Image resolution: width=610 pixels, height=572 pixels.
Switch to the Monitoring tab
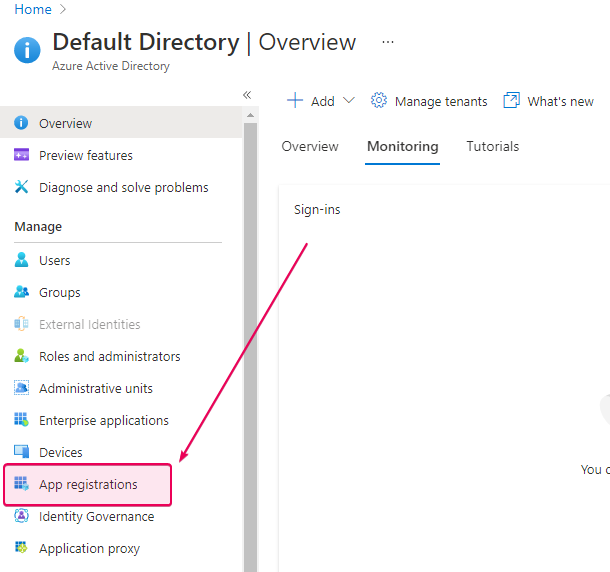tap(403, 146)
